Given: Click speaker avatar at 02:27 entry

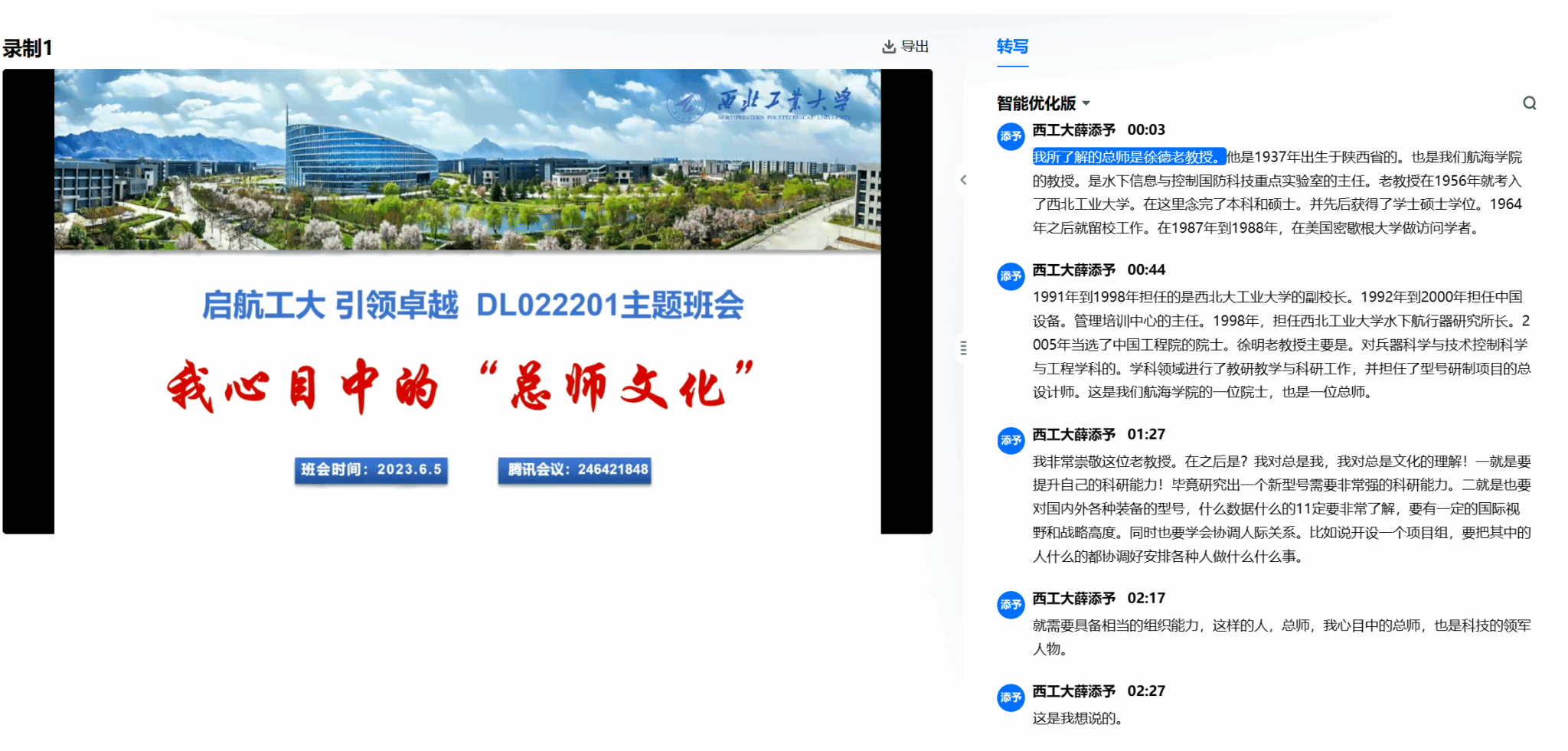Looking at the screenshot, I should (x=1011, y=697).
